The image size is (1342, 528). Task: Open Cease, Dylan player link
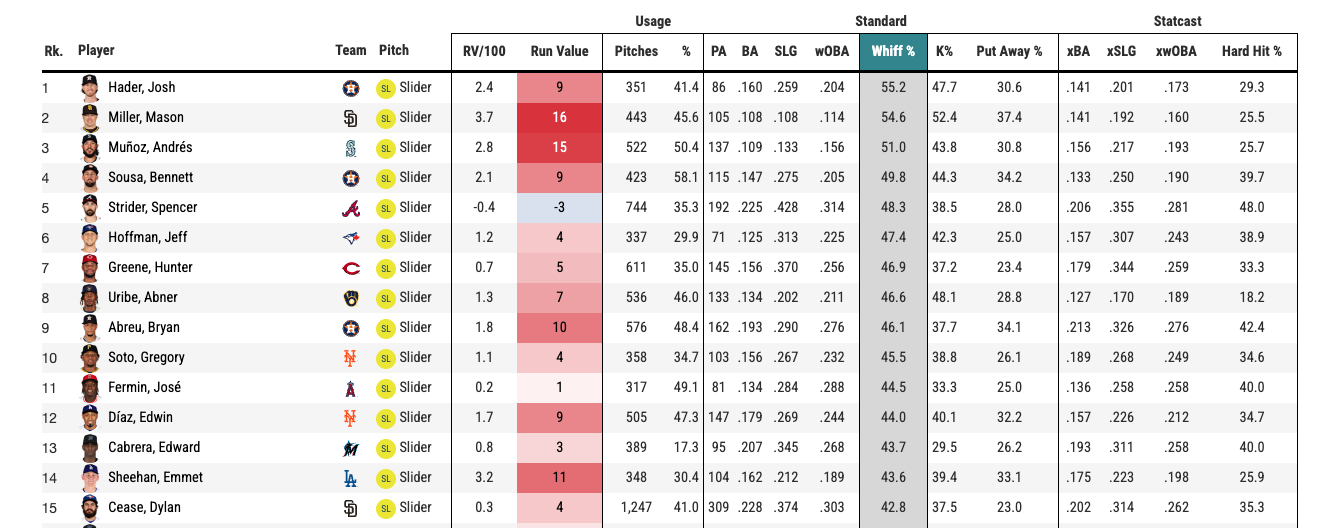[144, 508]
